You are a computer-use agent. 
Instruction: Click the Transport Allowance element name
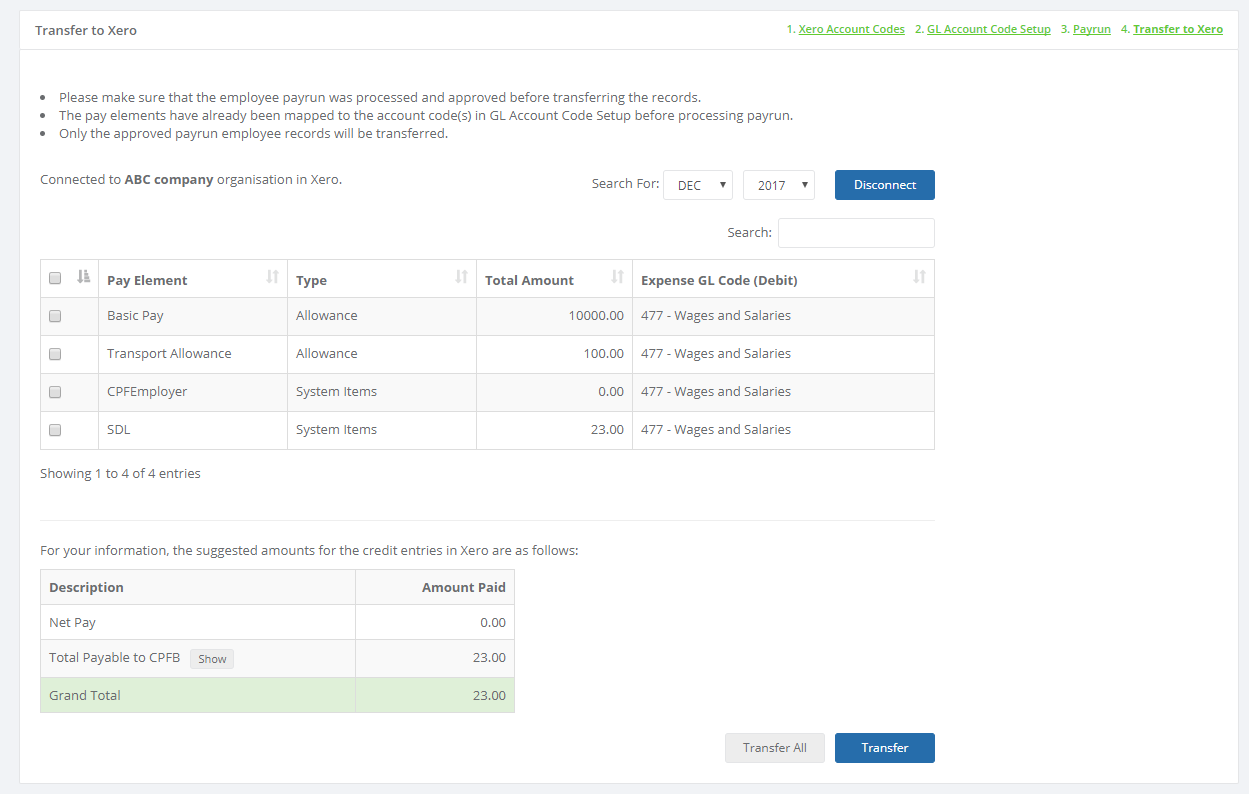click(169, 354)
